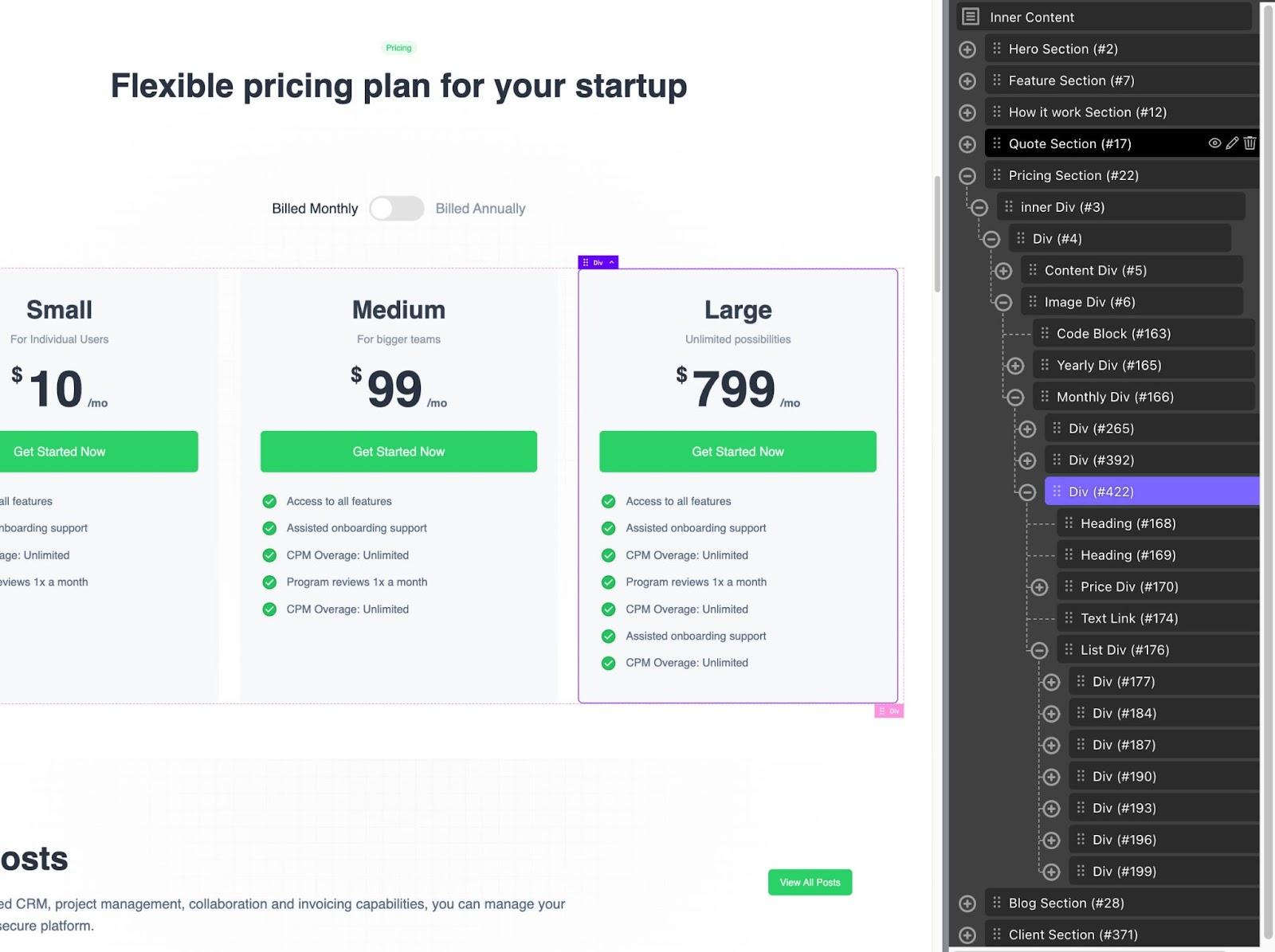Select Blog Section (#28) tree item
The image size is (1275, 952).
tap(1065, 903)
